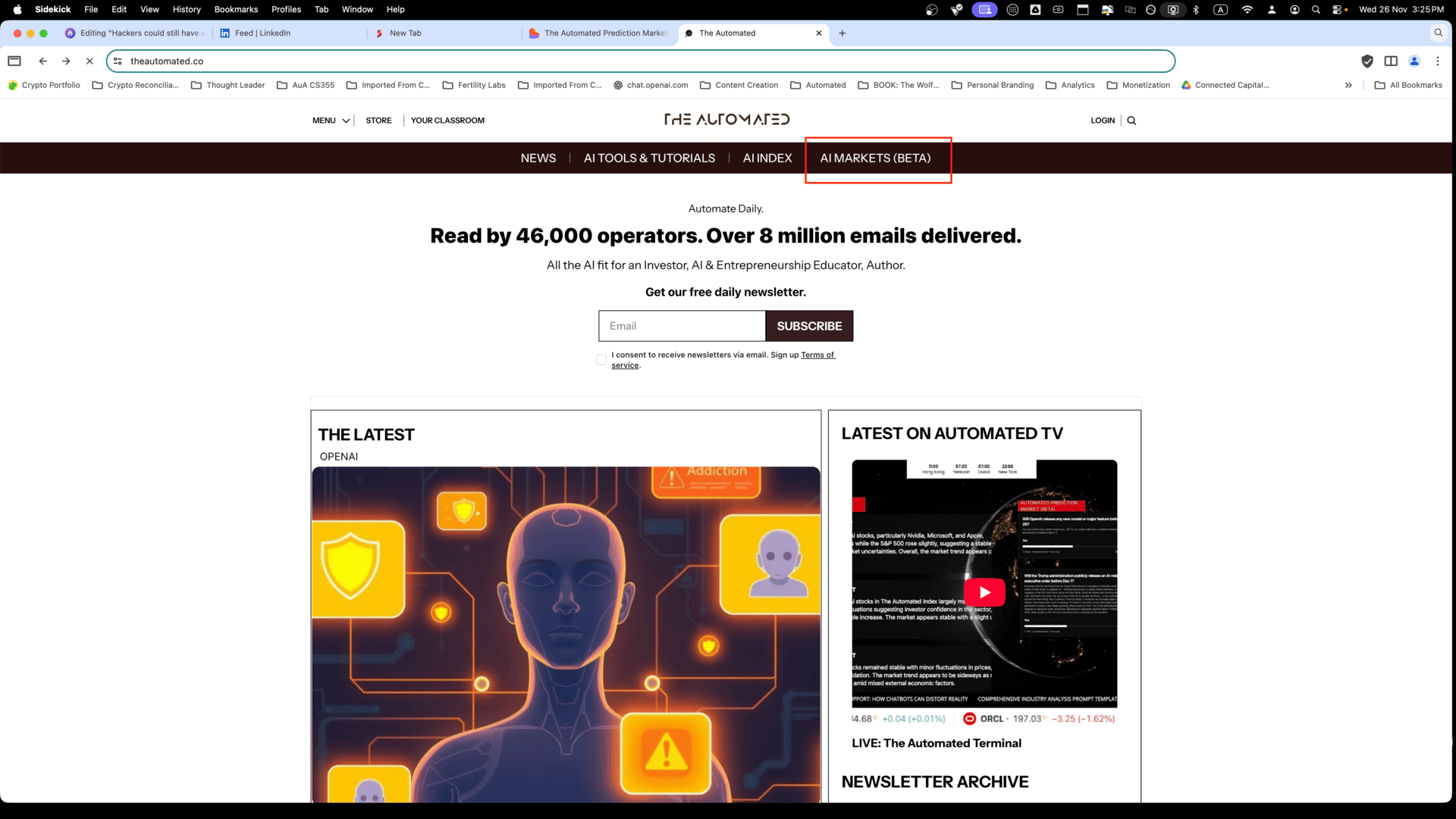The height and width of the screenshot is (819, 1456).
Task: Open the Bookmarks menu in menu bar
Action: point(236,10)
